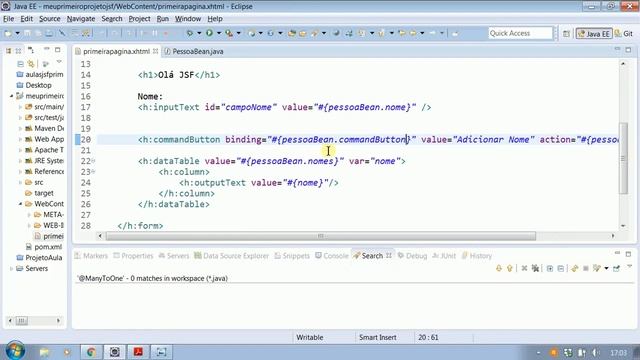Collapse the meuprimeiro project node
The image size is (640, 360).
pyautogui.click(x=11, y=96)
